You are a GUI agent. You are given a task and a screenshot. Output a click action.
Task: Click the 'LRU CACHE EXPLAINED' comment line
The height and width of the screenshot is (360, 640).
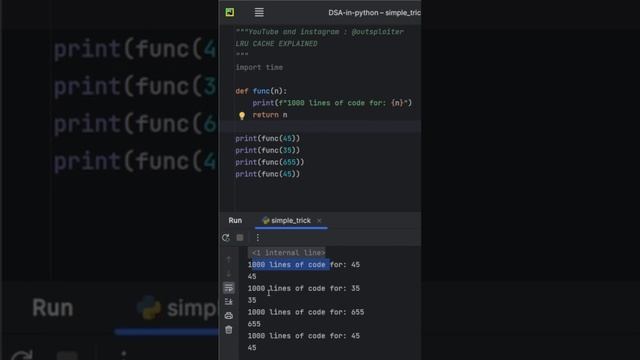click(x=276, y=44)
